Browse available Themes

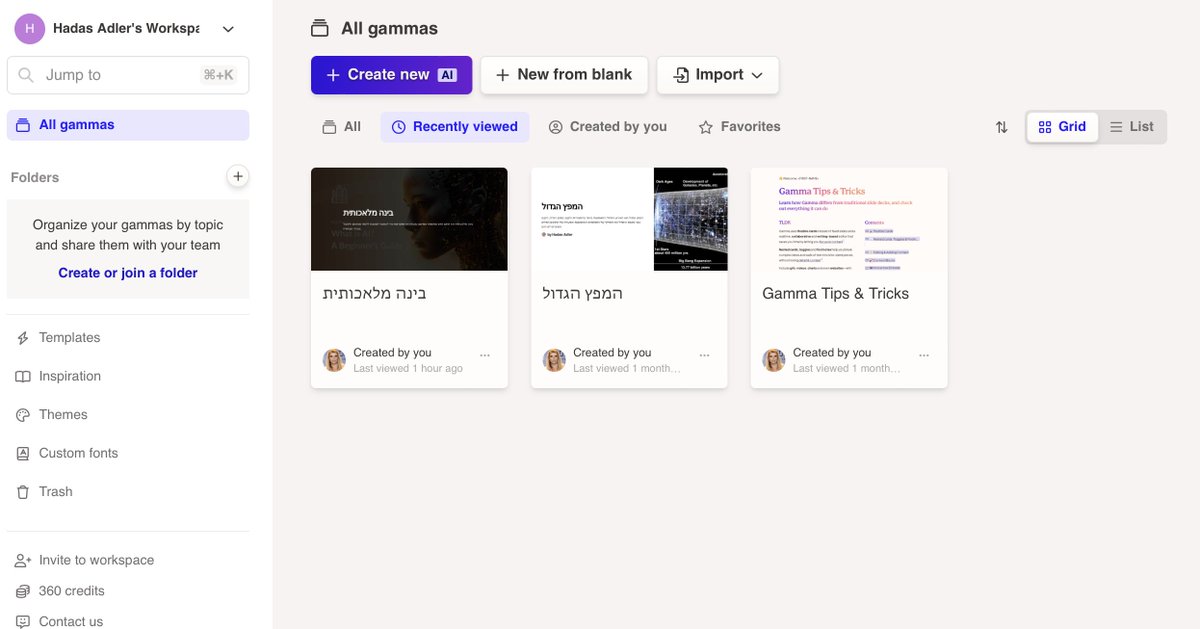tap(62, 414)
